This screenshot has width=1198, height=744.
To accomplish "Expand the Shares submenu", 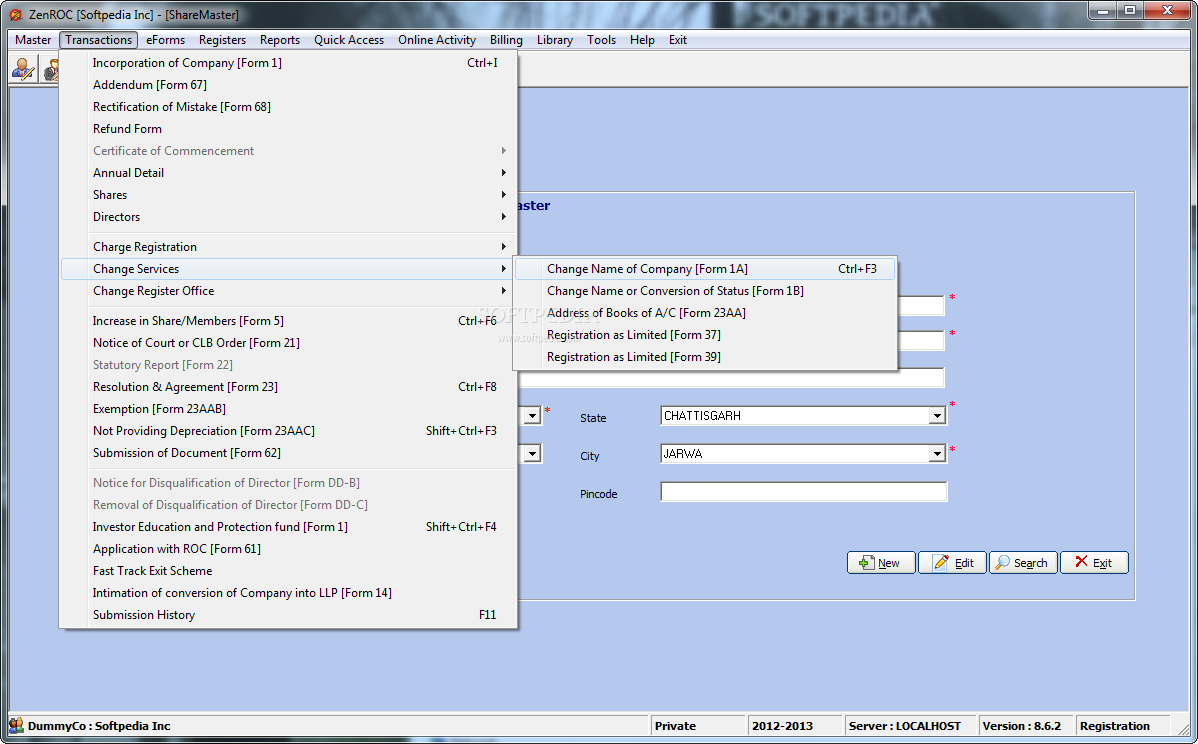I will tap(289, 195).
